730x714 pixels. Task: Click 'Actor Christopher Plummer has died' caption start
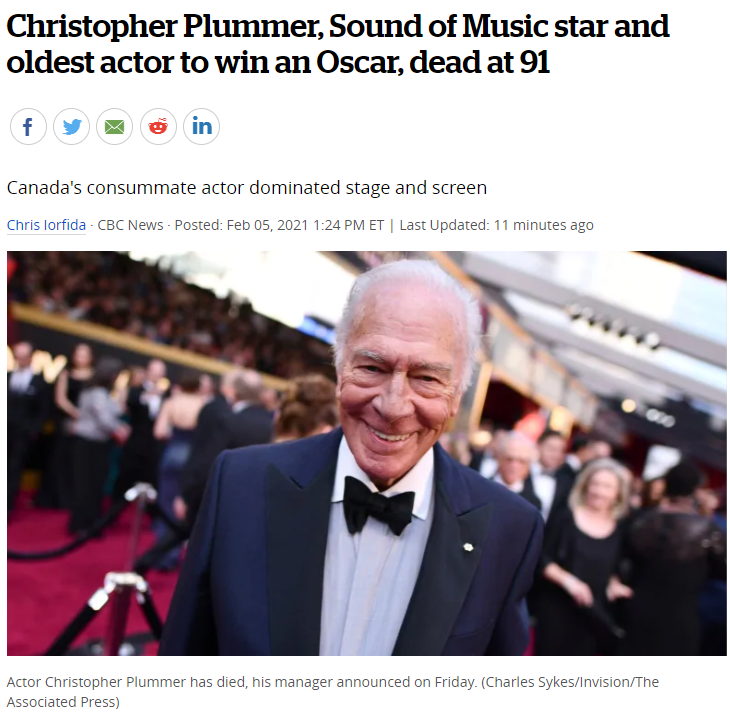[x=125, y=682]
